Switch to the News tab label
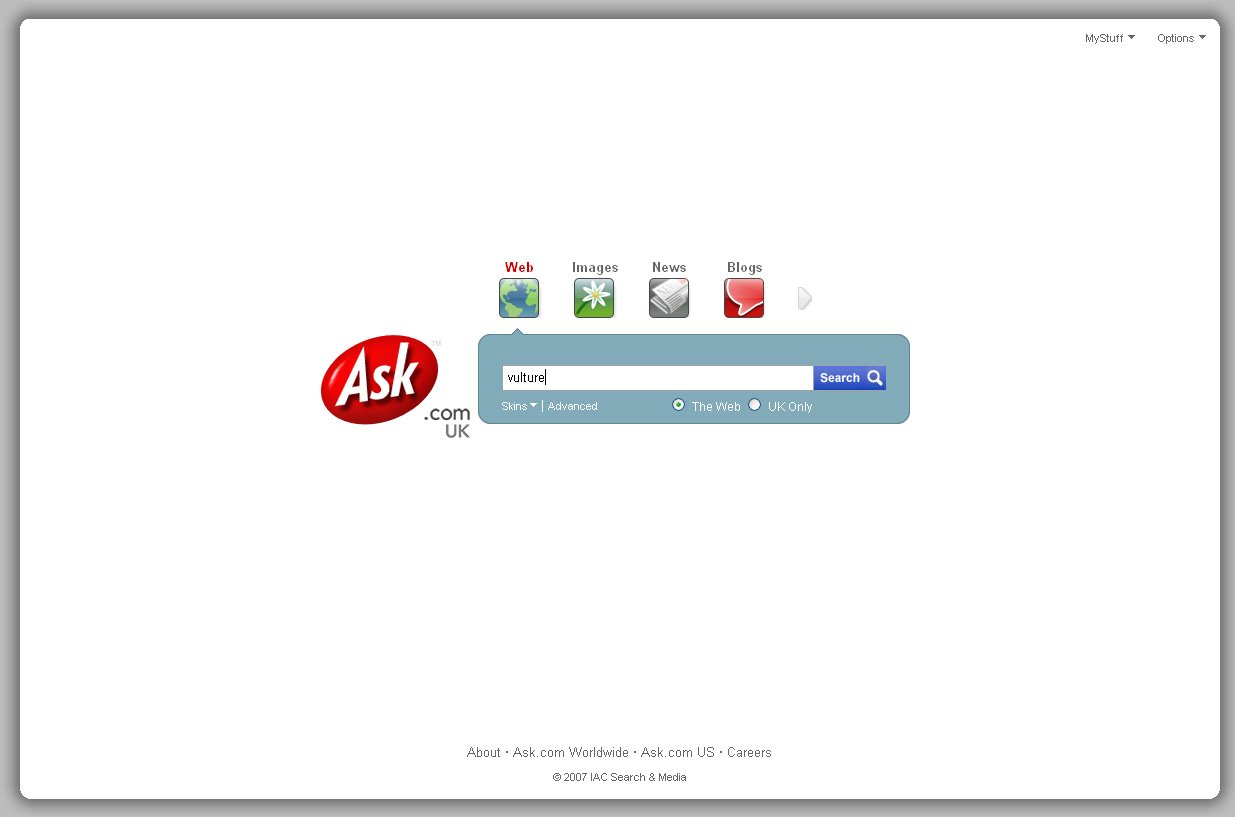 pyautogui.click(x=669, y=267)
